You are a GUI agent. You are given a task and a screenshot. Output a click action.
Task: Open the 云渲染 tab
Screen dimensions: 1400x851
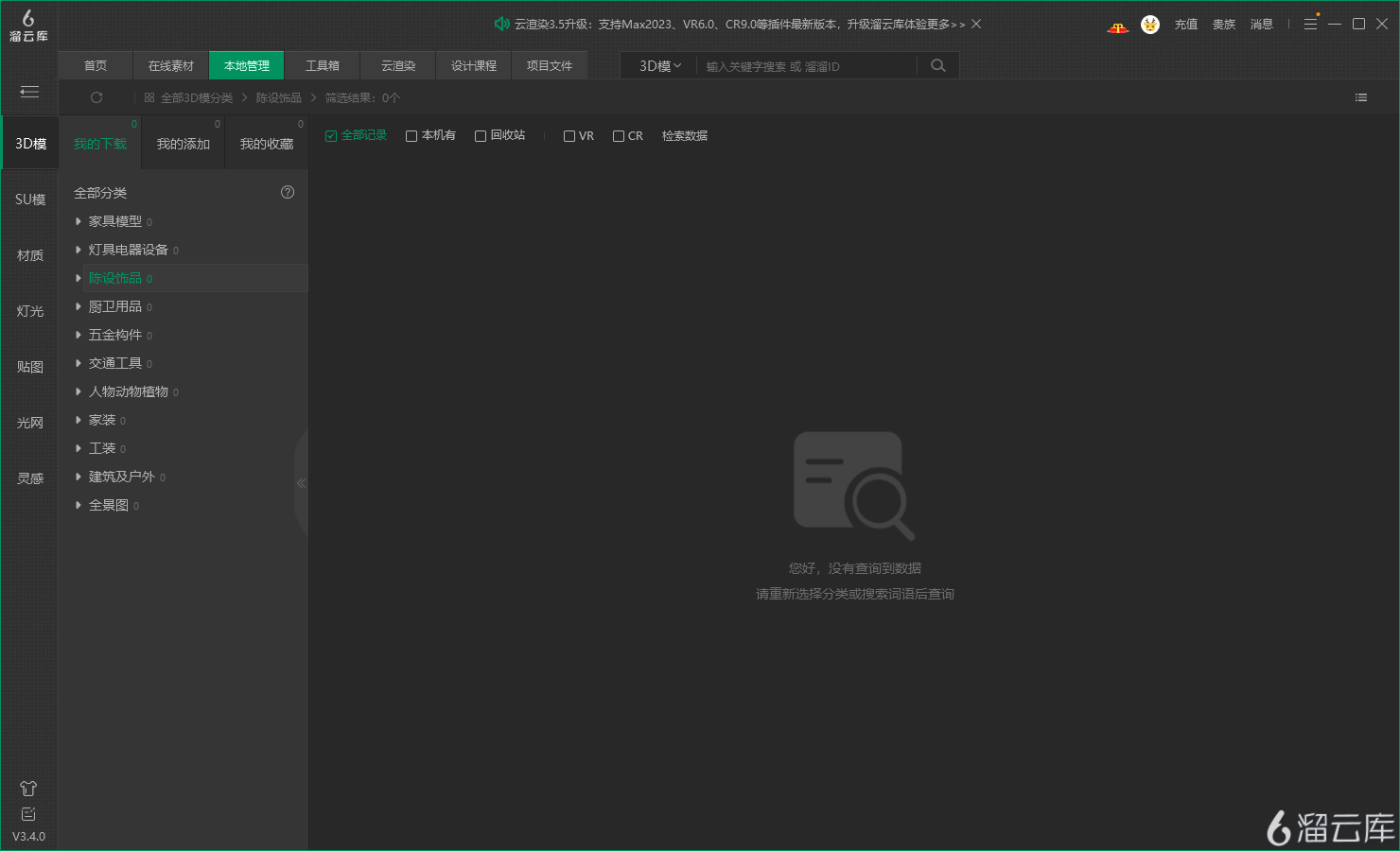pos(398,65)
